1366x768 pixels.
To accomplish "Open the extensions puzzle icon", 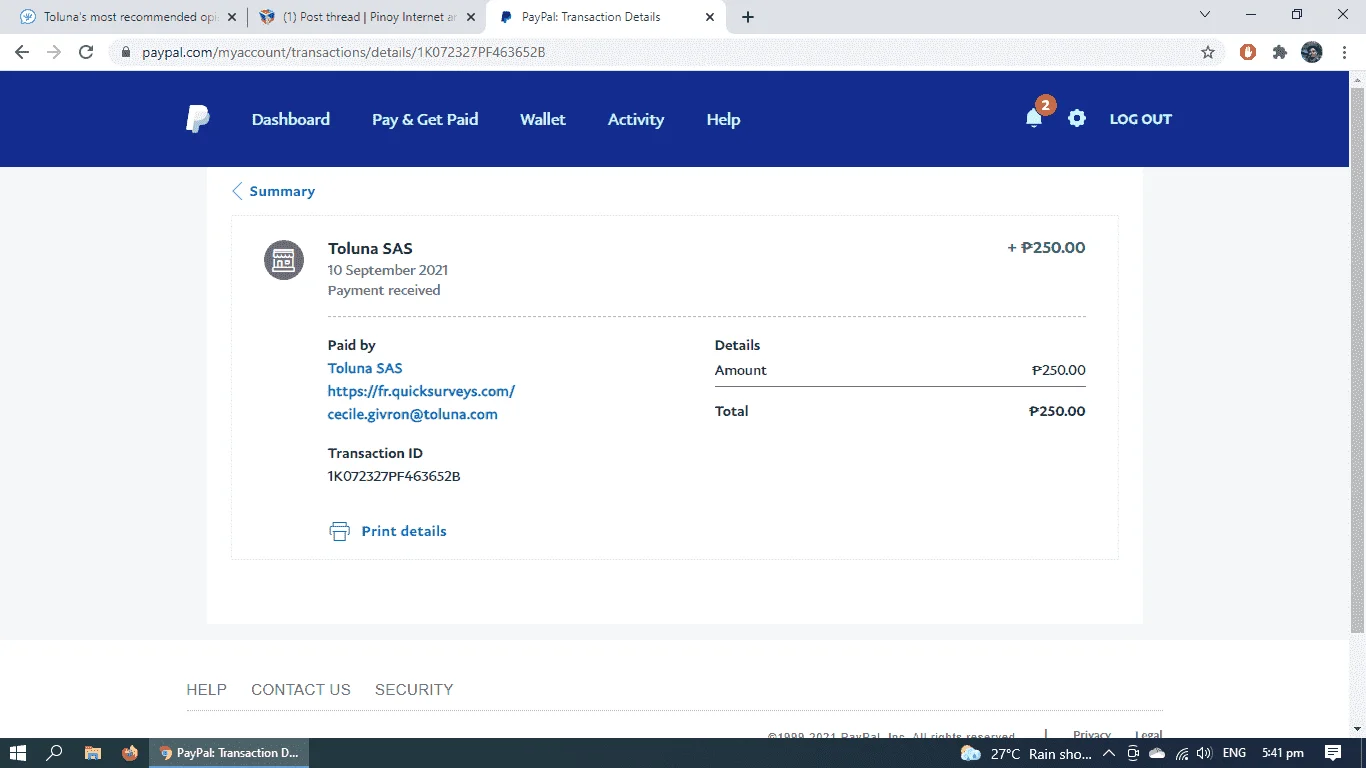I will click(1280, 52).
